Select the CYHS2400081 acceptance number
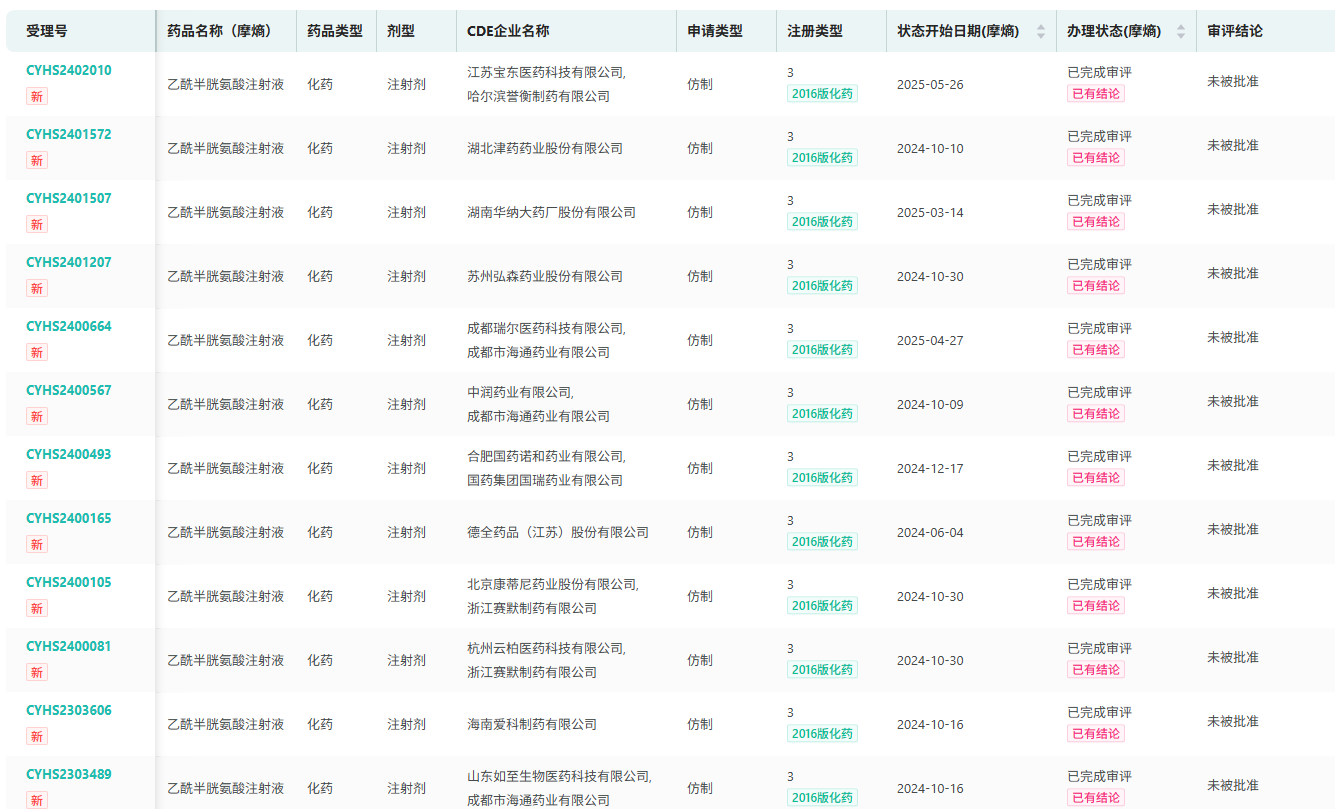This screenshot has height=809, width=1335. 69,646
